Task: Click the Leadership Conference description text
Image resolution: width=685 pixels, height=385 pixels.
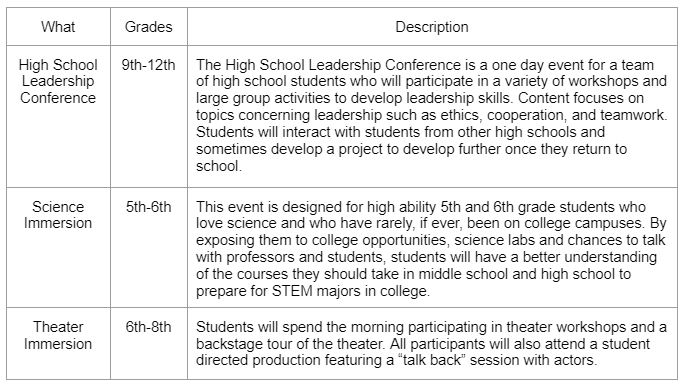Action: coord(432,115)
